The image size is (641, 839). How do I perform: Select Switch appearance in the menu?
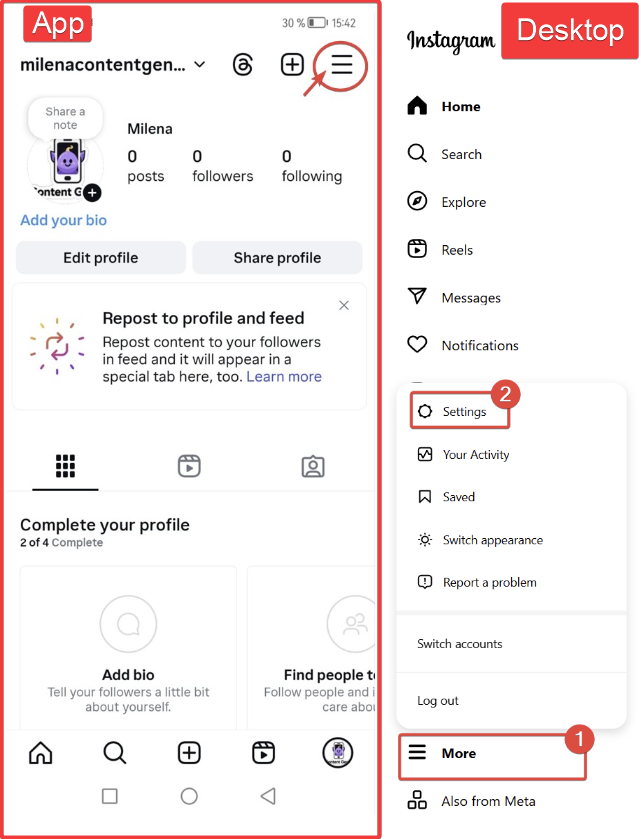492,540
